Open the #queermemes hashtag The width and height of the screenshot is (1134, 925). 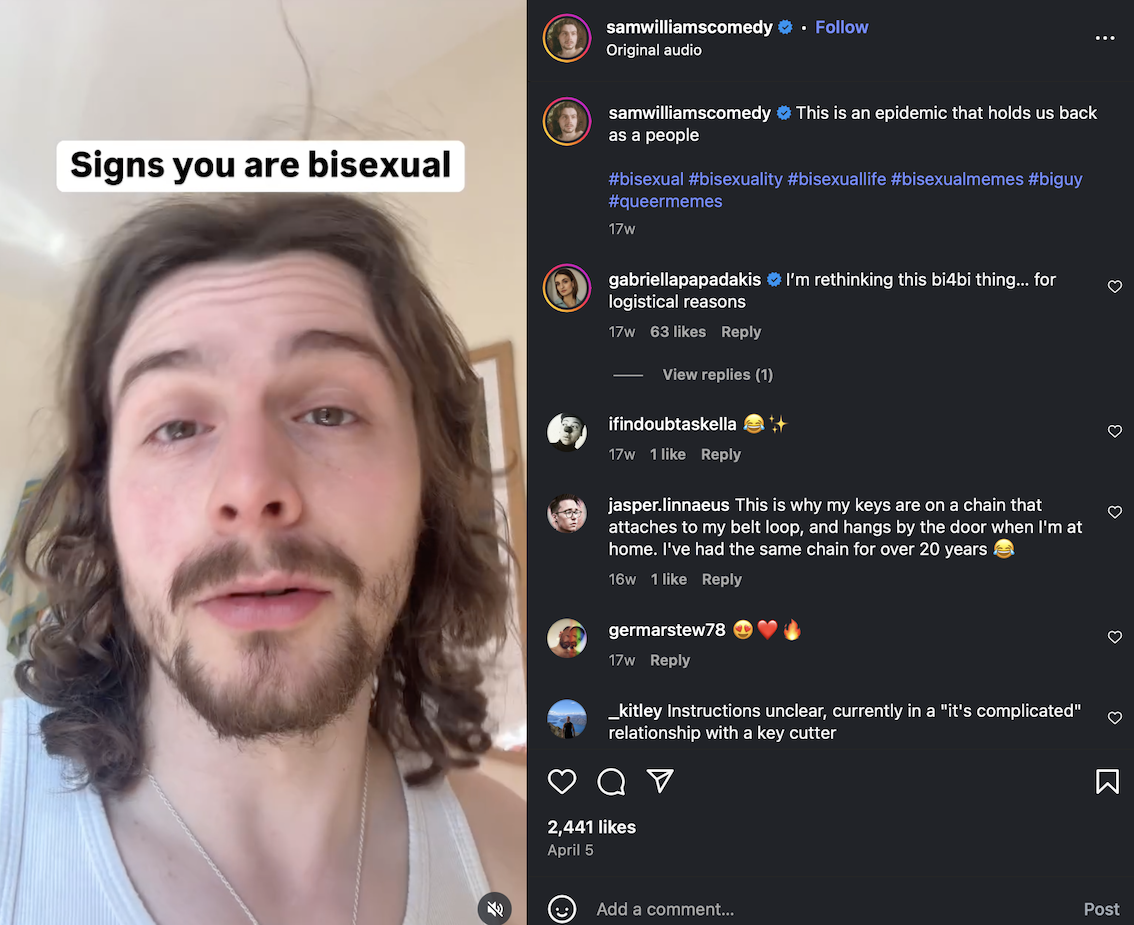pyautogui.click(x=665, y=201)
